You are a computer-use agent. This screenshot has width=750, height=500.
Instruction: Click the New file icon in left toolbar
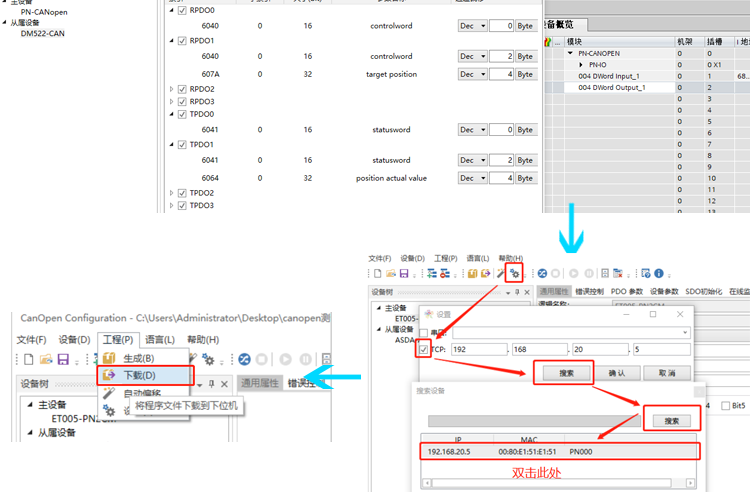click(29, 359)
